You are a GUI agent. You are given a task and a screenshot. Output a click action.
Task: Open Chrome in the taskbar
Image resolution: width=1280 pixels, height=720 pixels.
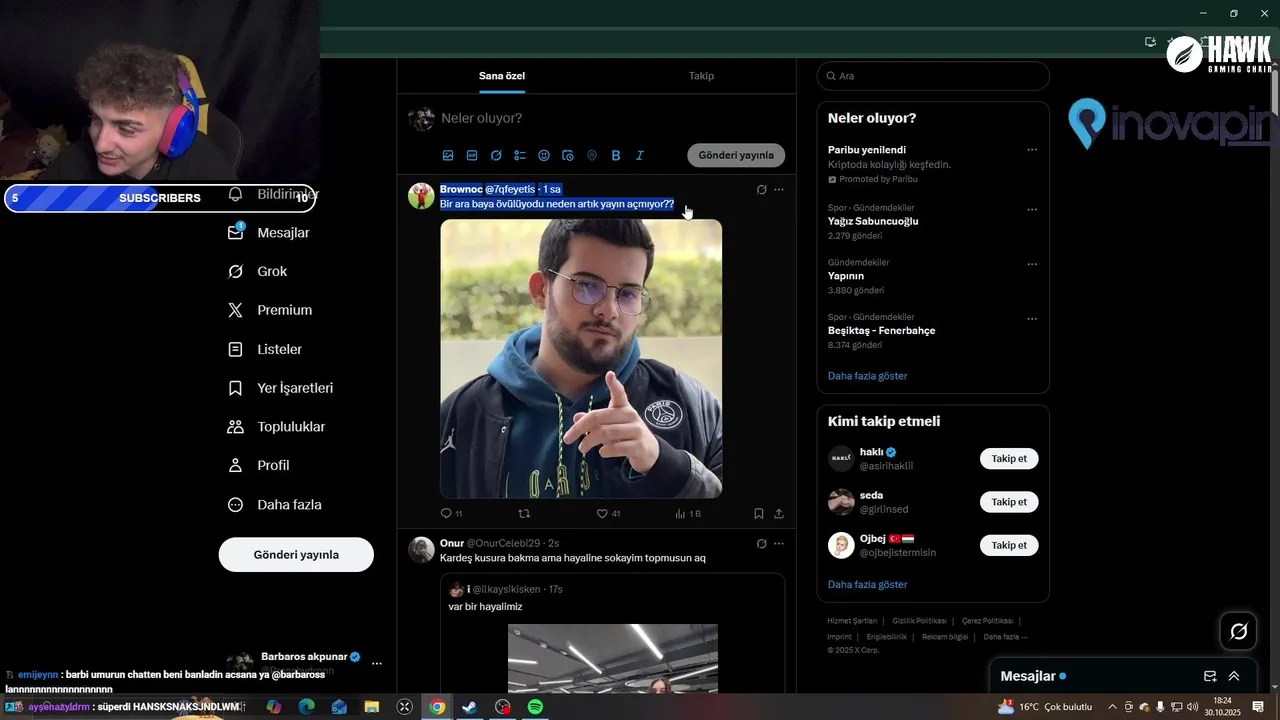tap(437, 707)
